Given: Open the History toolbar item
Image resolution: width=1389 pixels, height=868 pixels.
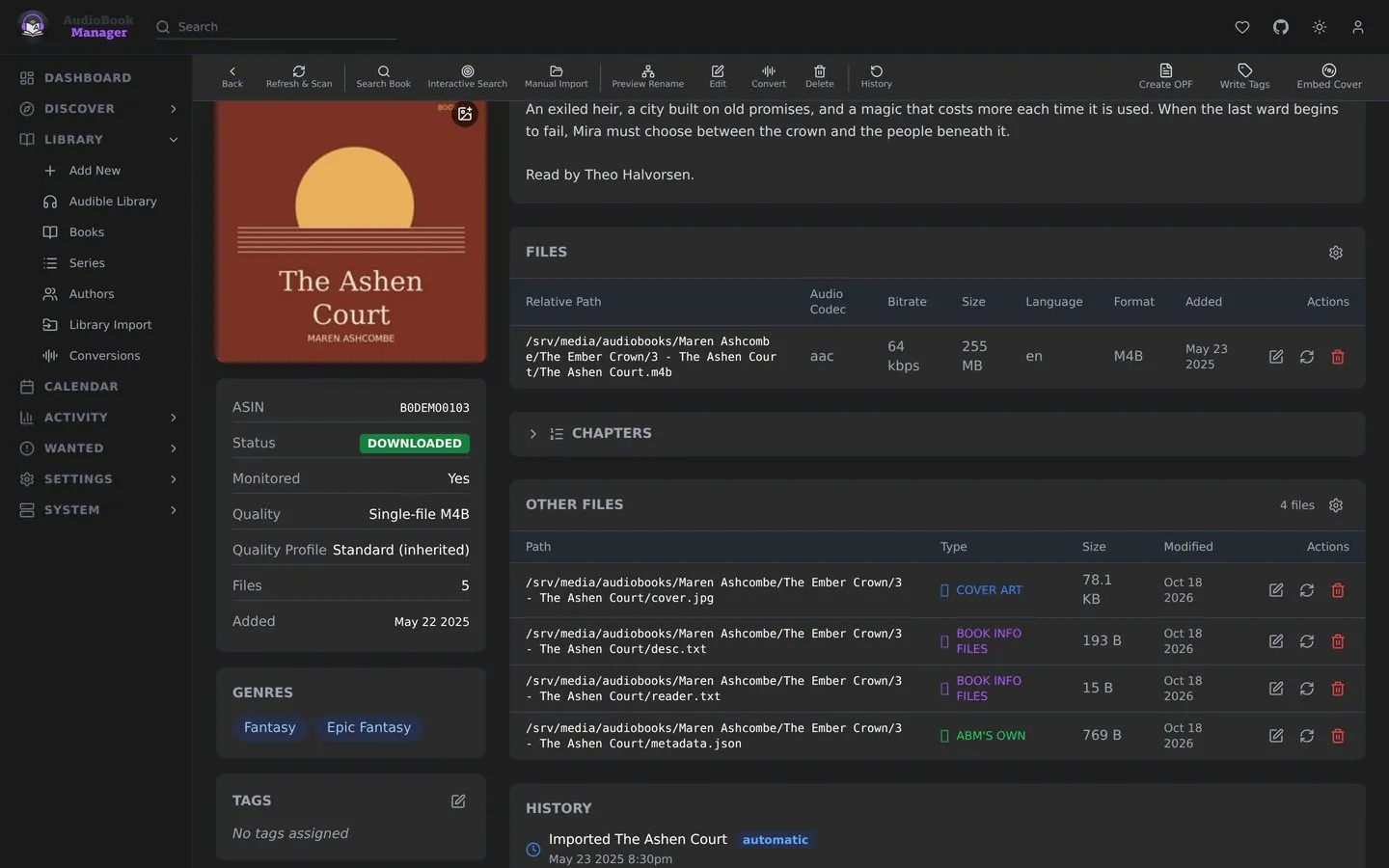Looking at the screenshot, I should coord(877,77).
